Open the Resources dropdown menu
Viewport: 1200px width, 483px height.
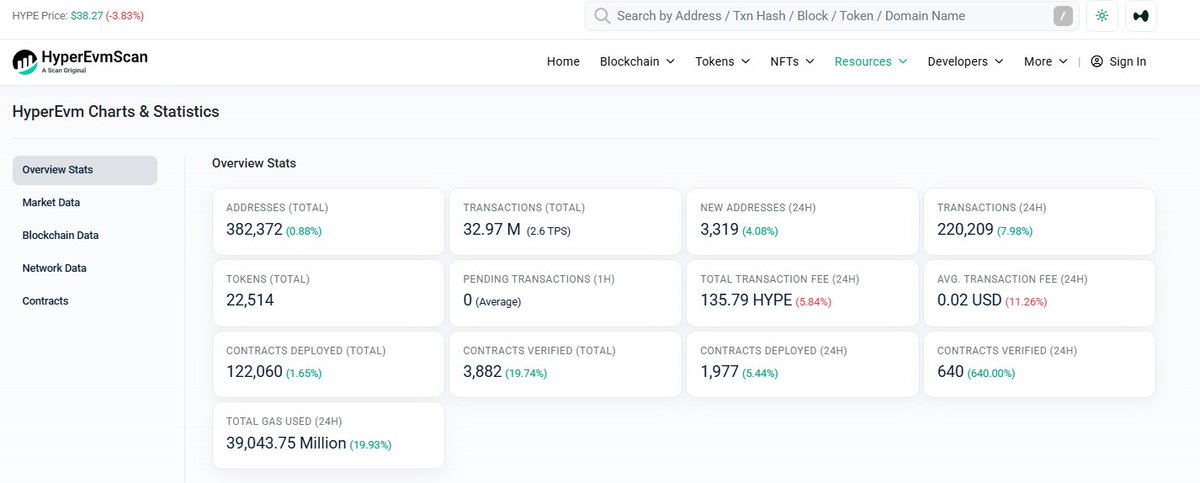pos(871,61)
